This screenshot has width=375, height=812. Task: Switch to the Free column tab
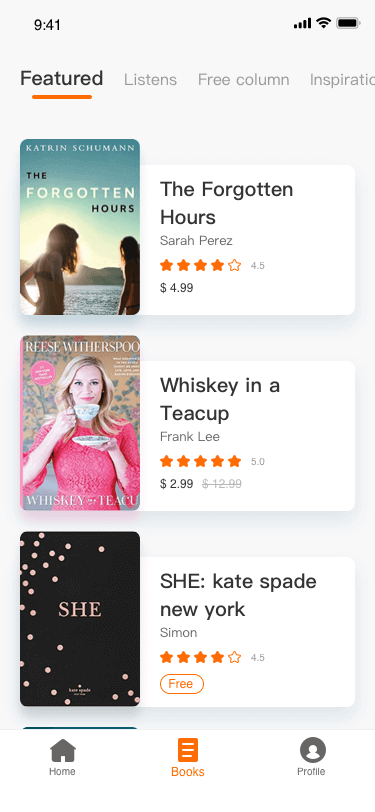pyautogui.click(x=243, y=80)
